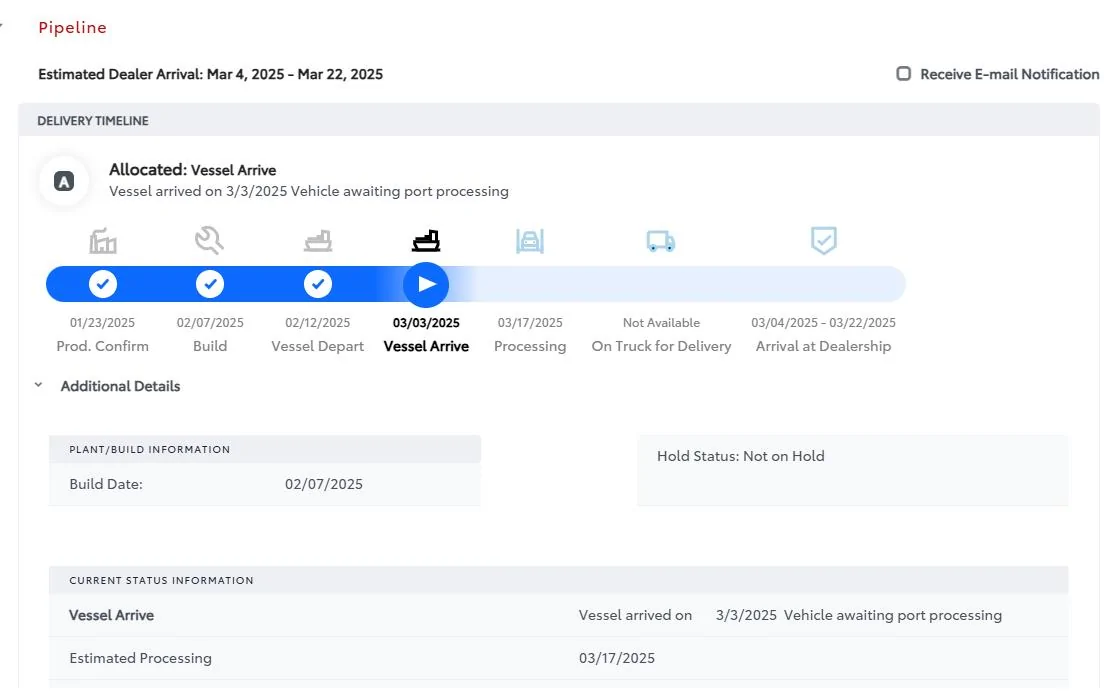Click the Hold Status: Not on Hold box
The width and height of the screenshot is (1120, 698).
(852, 469)
